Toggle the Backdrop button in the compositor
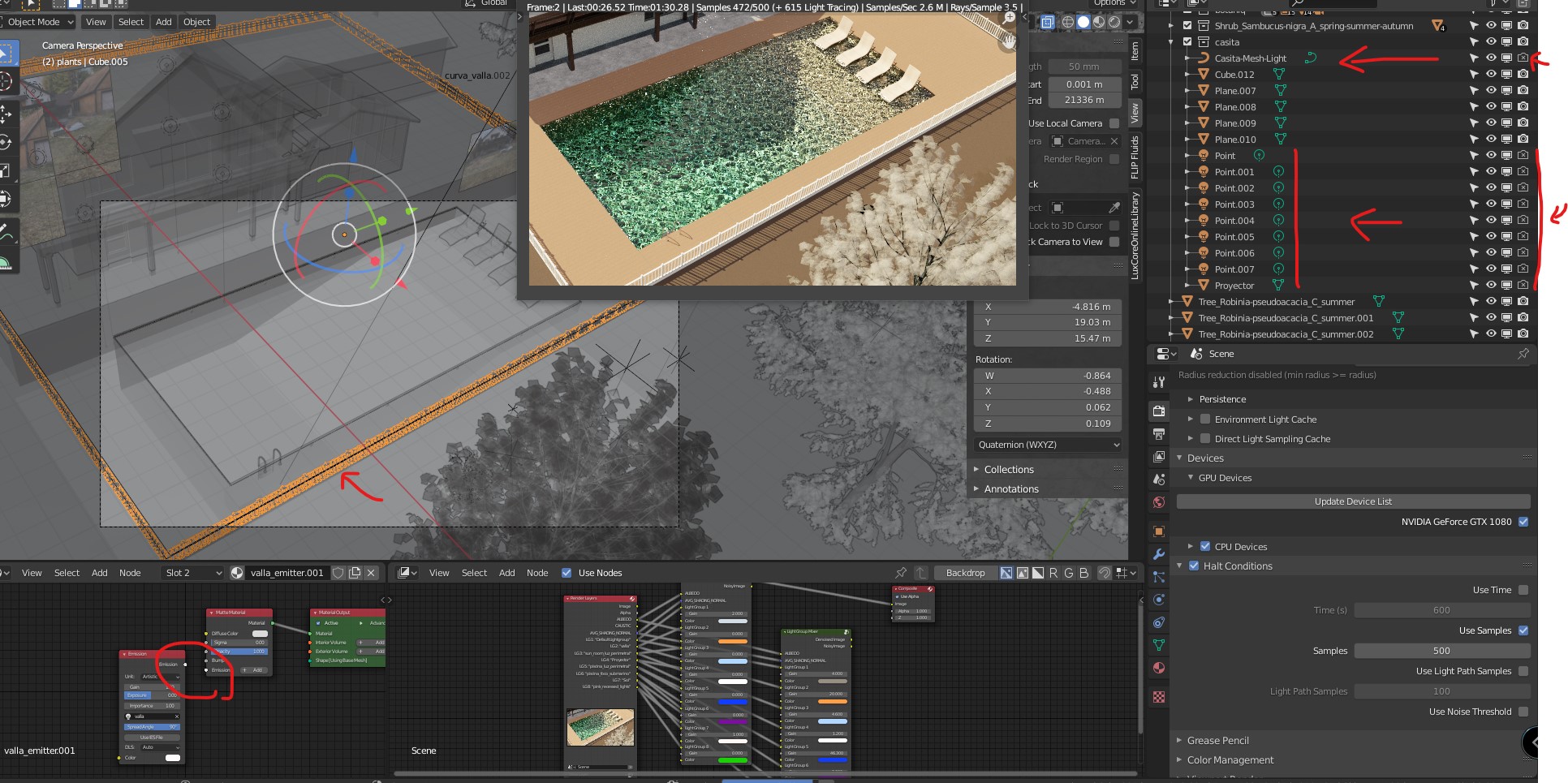Screen dimensions: 1568x783 [964, 573]
